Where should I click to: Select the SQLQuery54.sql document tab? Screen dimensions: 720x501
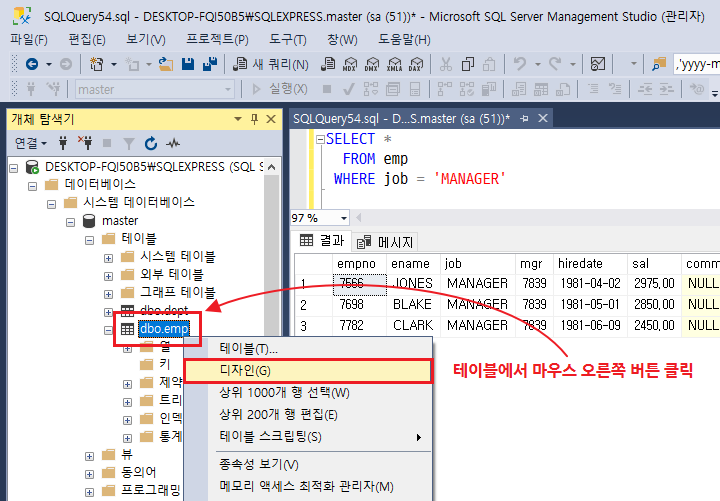[401, 119]
